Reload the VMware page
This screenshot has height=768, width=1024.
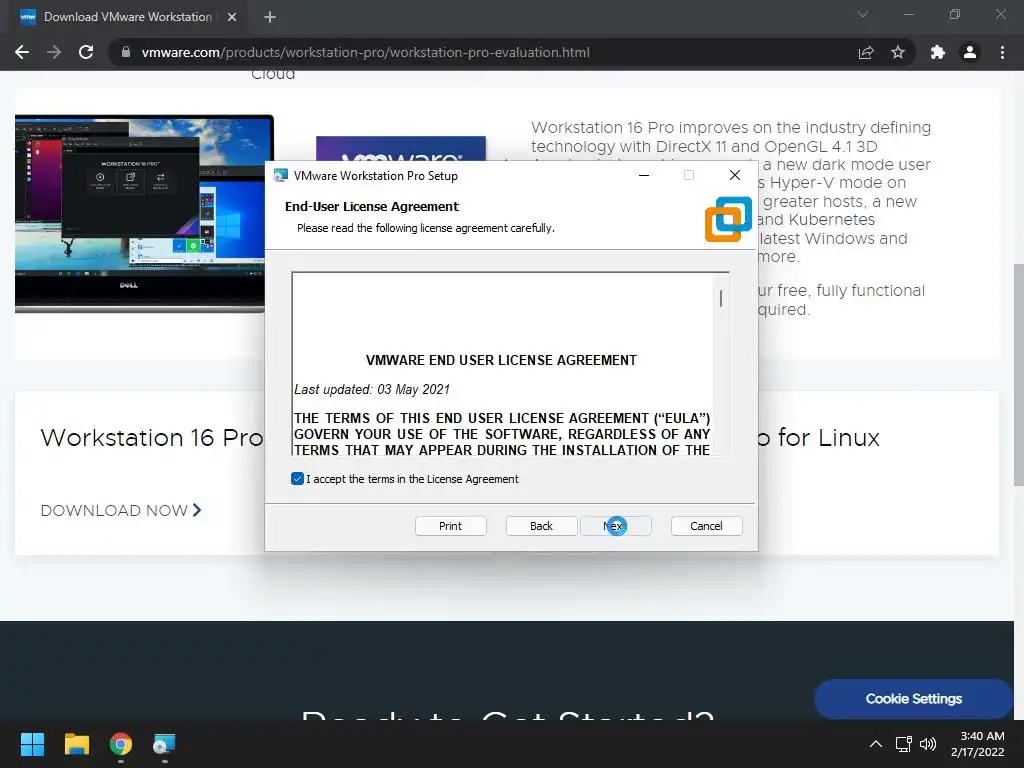86,52
